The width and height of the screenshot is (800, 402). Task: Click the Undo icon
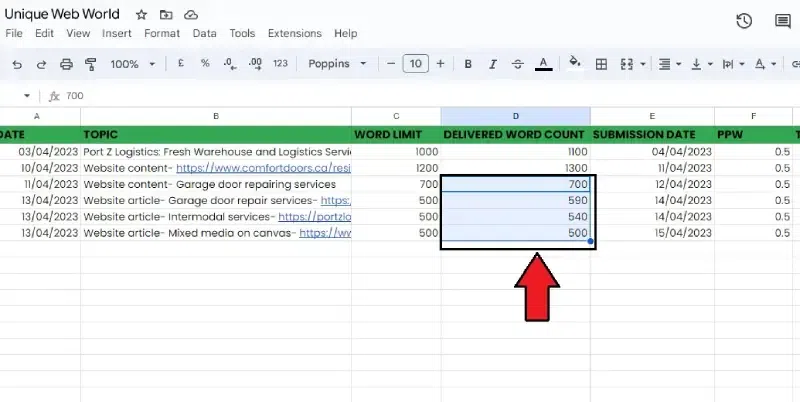(x=17, y=64)
